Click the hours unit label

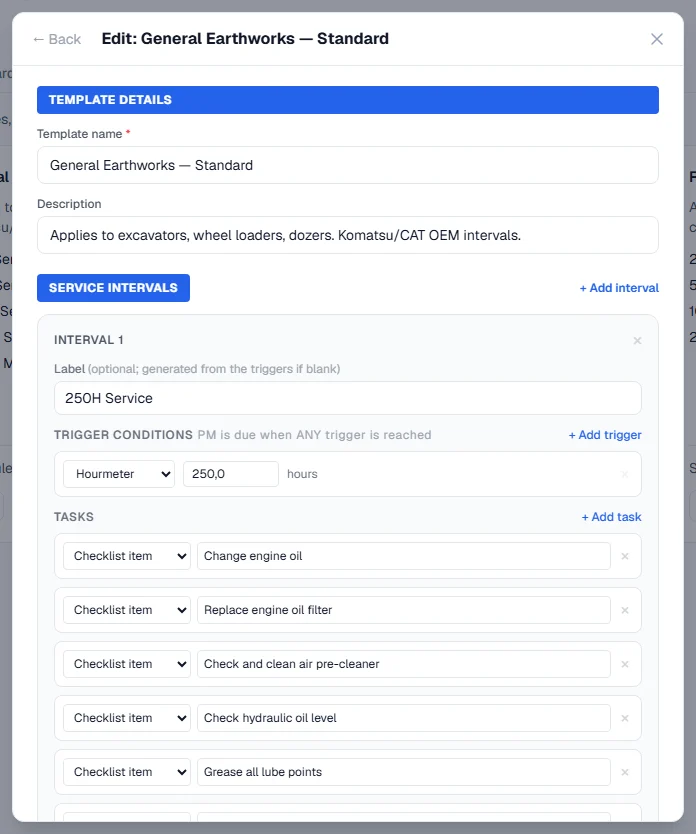click(302, 474)
